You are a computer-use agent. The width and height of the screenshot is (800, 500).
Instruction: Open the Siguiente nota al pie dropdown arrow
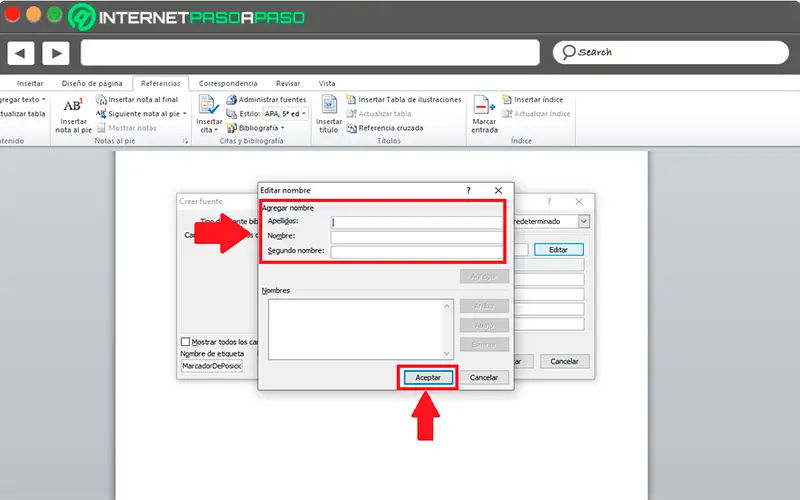[185, 114]
